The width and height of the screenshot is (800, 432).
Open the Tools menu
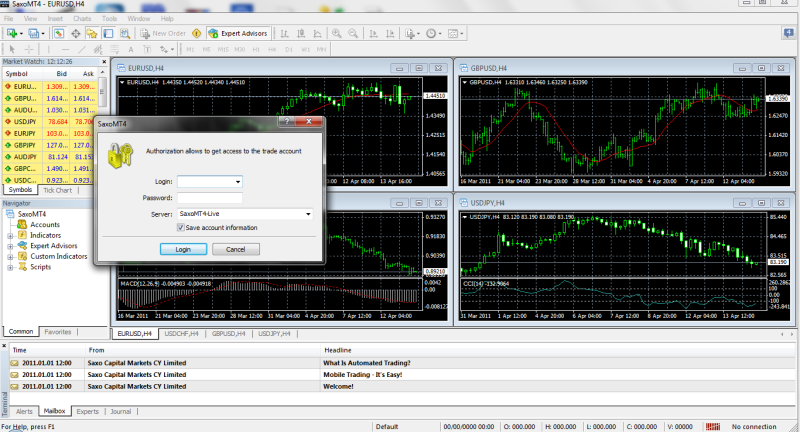pos(109,18)
